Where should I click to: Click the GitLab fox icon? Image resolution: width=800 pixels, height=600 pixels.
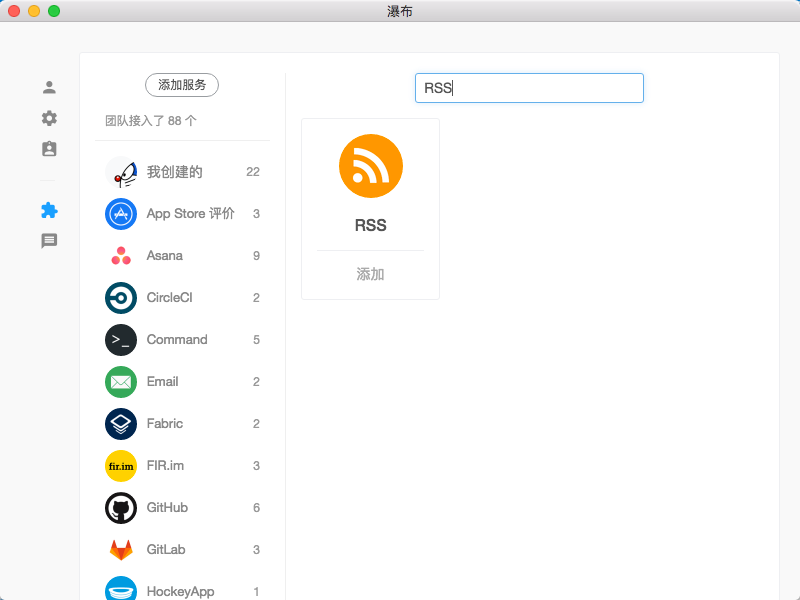coord(121,550)
